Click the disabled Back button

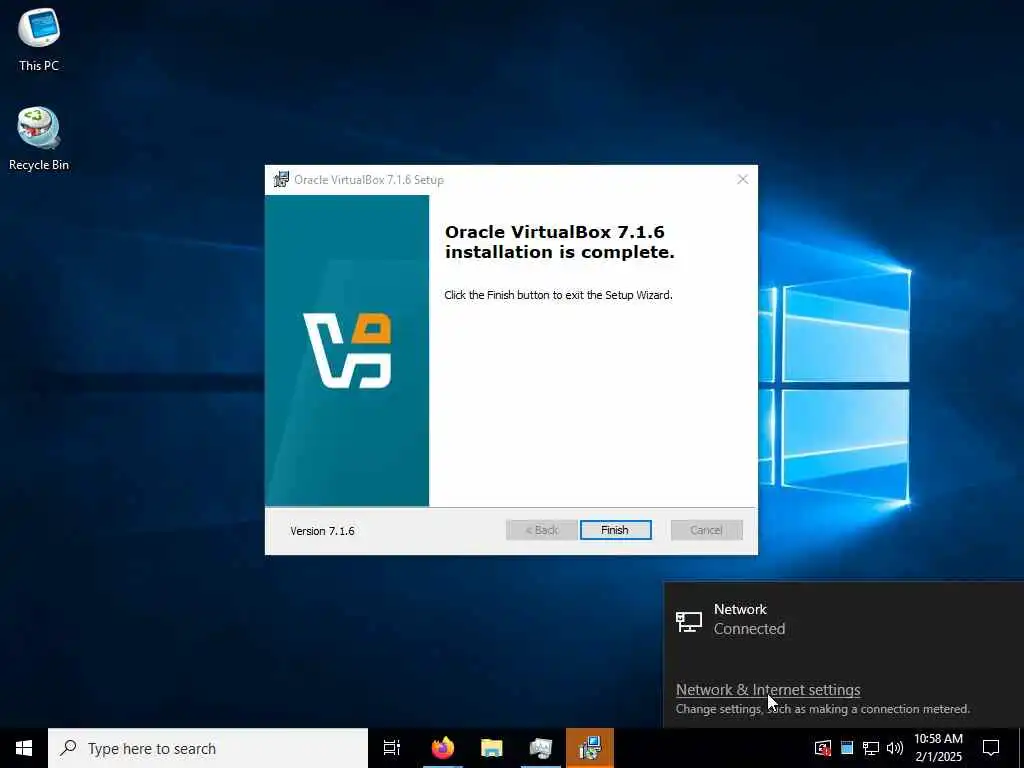(541, 530)
